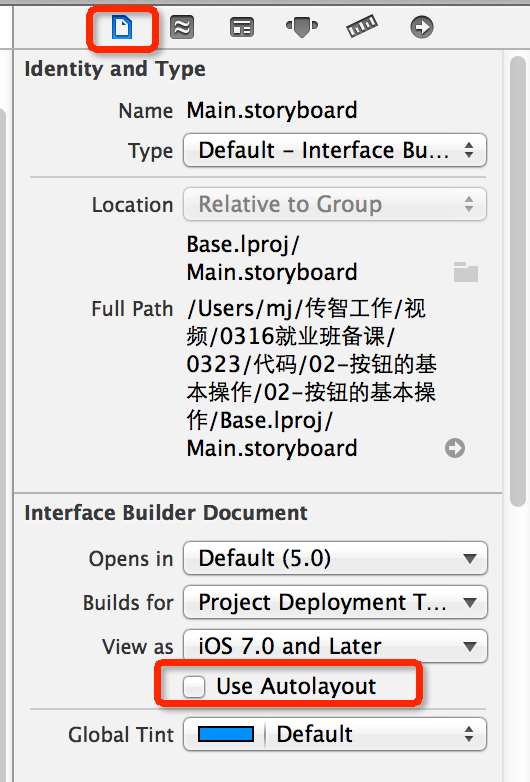Open the Quick Help inspector
530x782 pixels.
point(182,27)
